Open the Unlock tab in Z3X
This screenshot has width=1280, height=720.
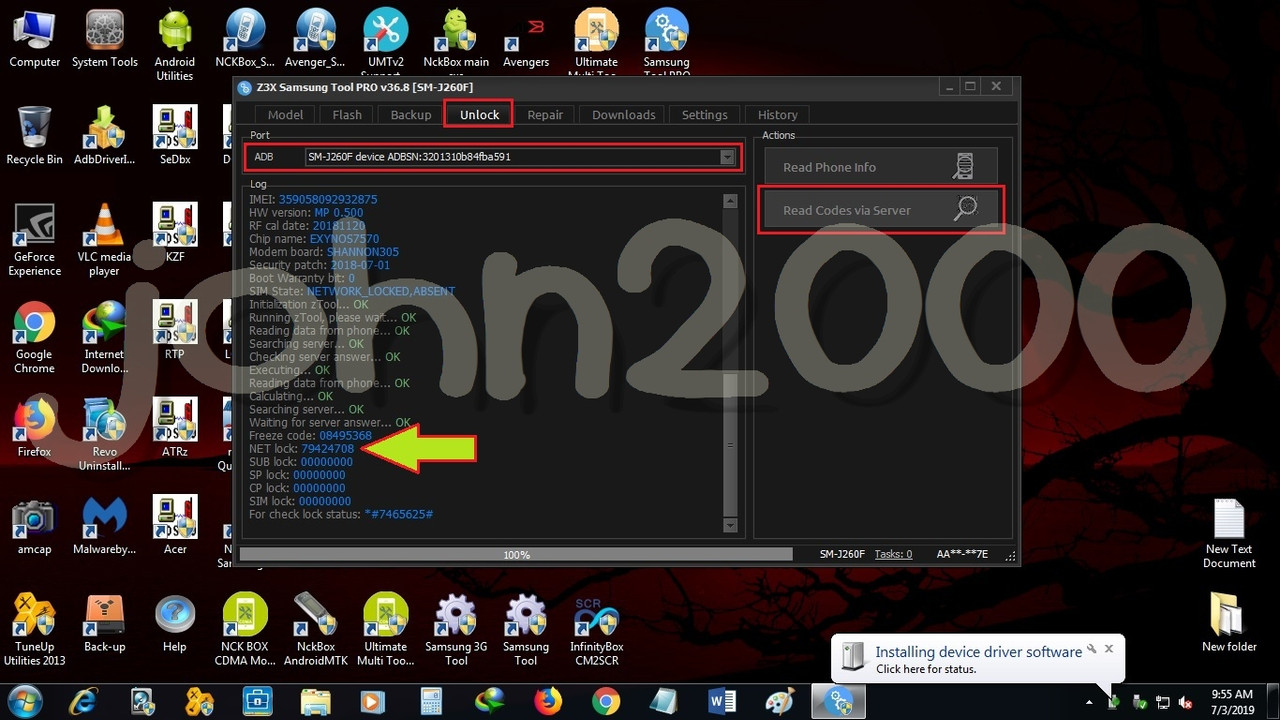pos(479,114)
